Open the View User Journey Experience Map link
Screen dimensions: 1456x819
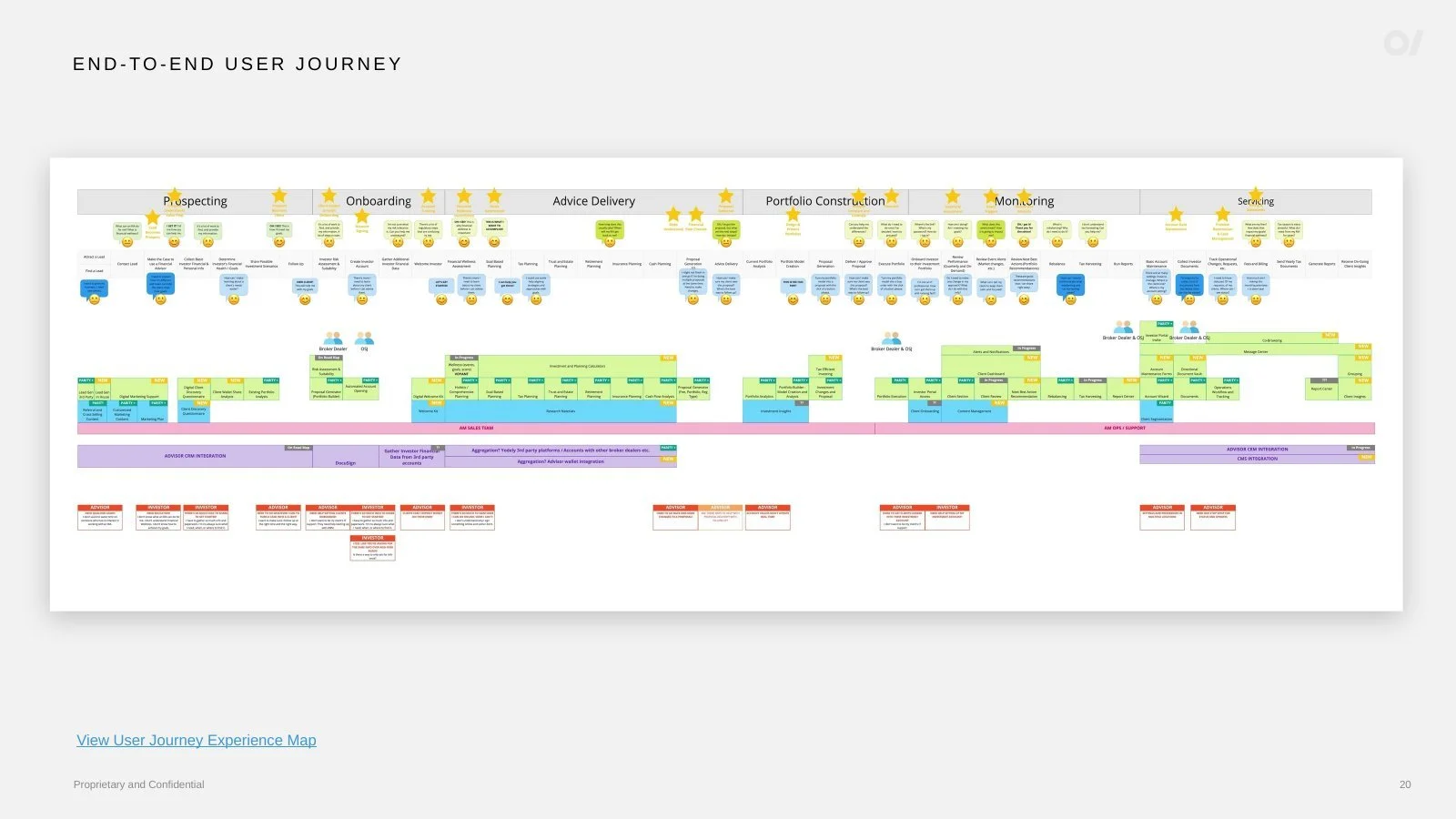point(197,740)
